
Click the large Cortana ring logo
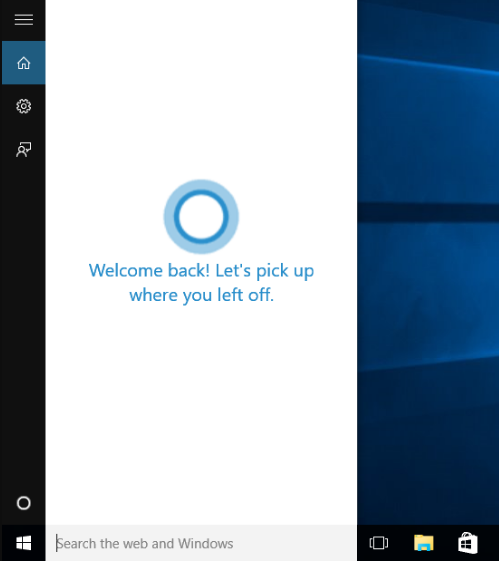coord(201,217)
